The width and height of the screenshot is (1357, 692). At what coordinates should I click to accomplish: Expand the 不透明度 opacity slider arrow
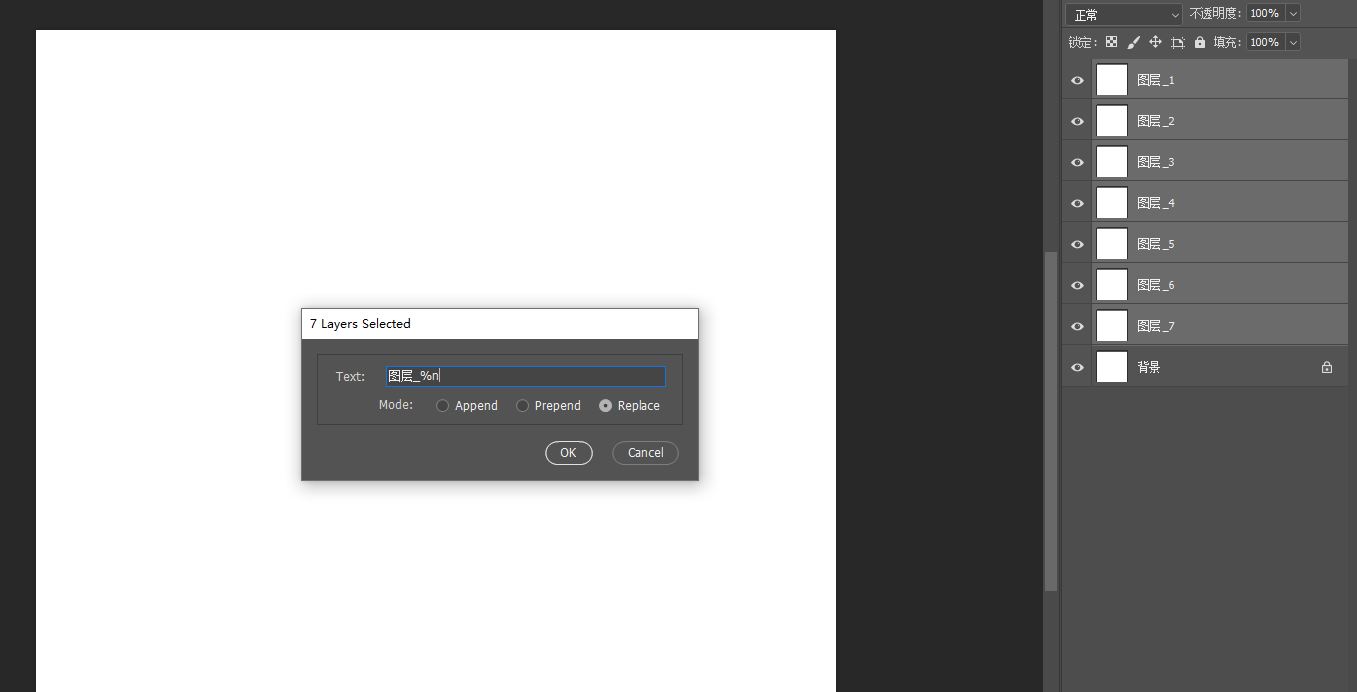(x=1293, y=13)
